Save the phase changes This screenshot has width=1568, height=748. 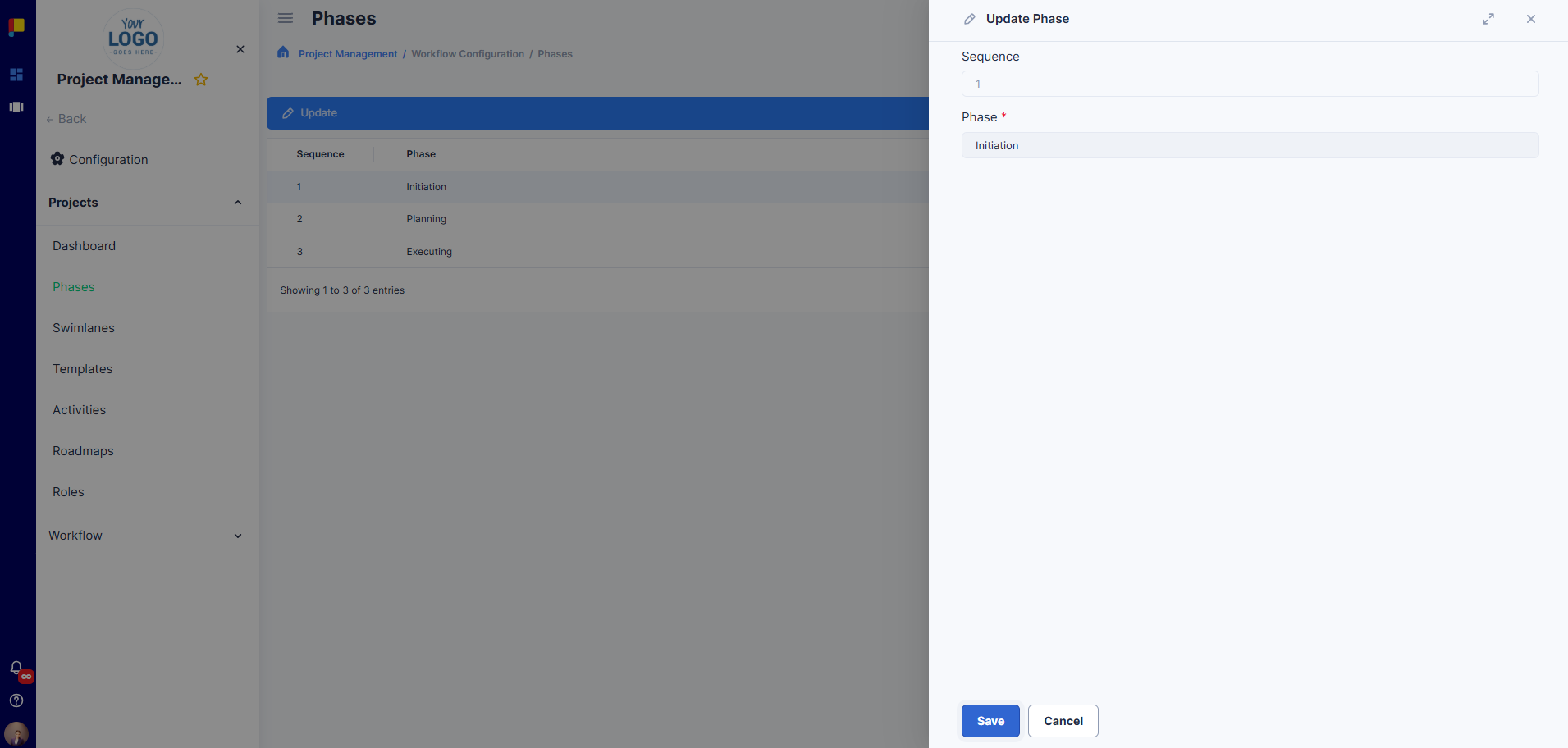[x=990, y=721]
